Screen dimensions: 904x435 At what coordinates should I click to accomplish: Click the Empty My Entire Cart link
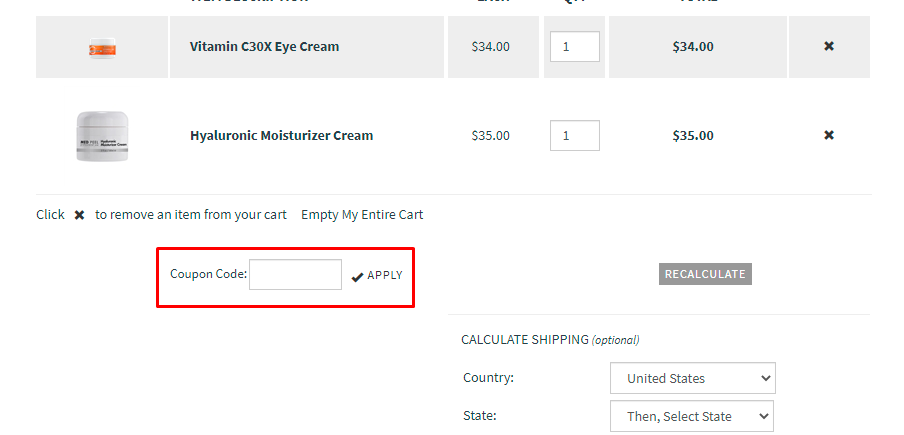pos(362,214)
